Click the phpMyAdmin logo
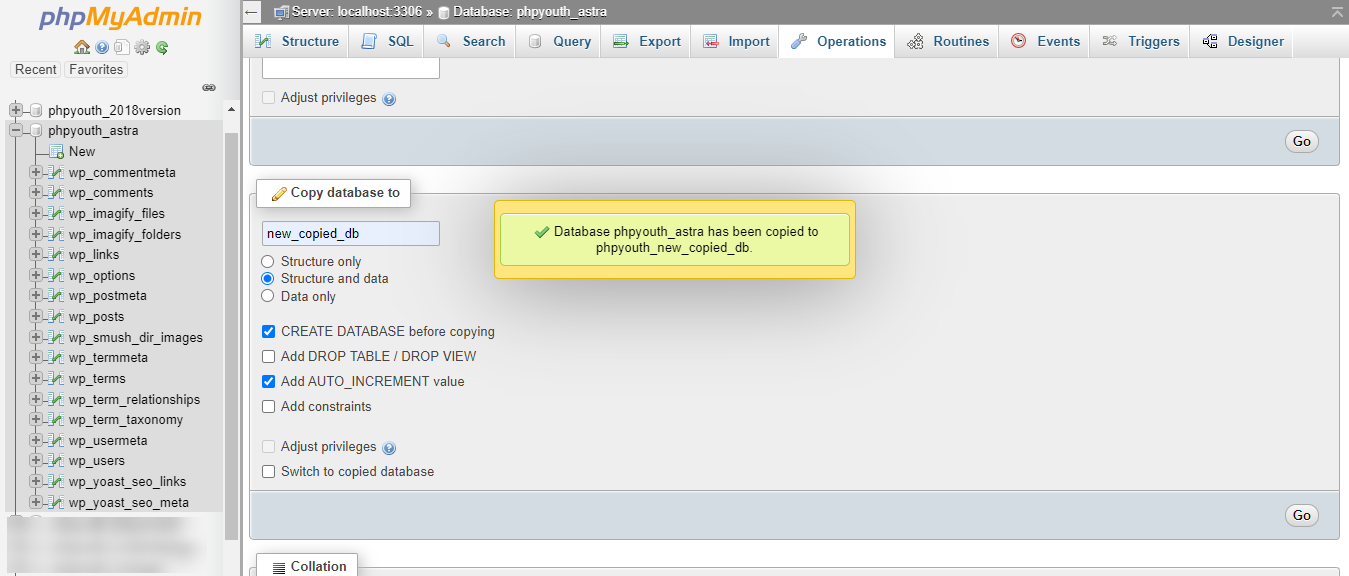The image size is (1349, 576). point(120,18)
